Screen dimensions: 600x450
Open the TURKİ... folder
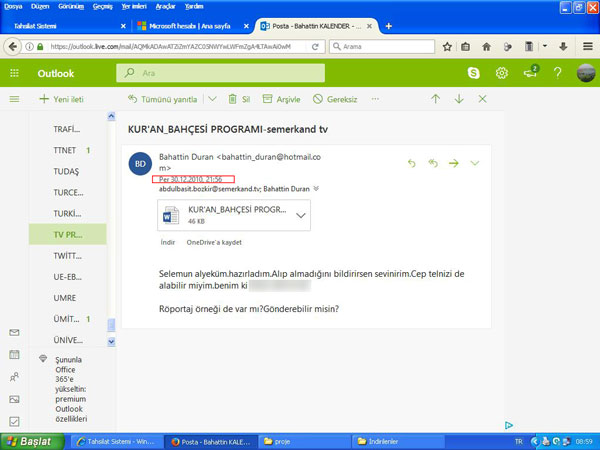coord(67,214)
